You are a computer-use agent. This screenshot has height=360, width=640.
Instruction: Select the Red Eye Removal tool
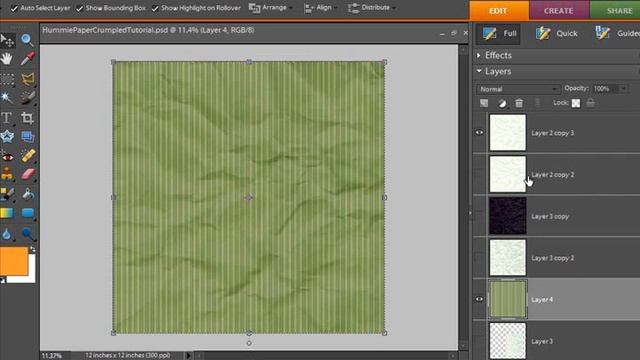[x=7, y=157]
